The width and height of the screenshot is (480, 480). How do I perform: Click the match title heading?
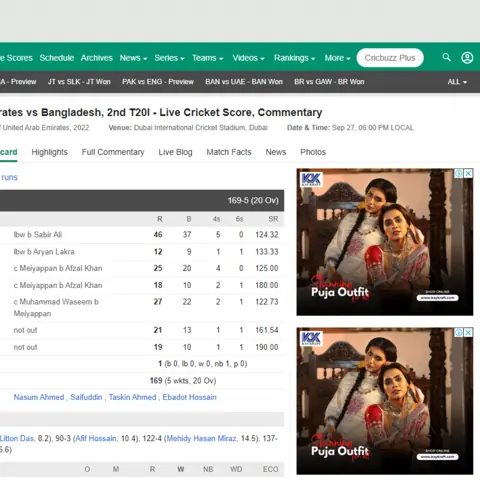click(x=161, y=112)
